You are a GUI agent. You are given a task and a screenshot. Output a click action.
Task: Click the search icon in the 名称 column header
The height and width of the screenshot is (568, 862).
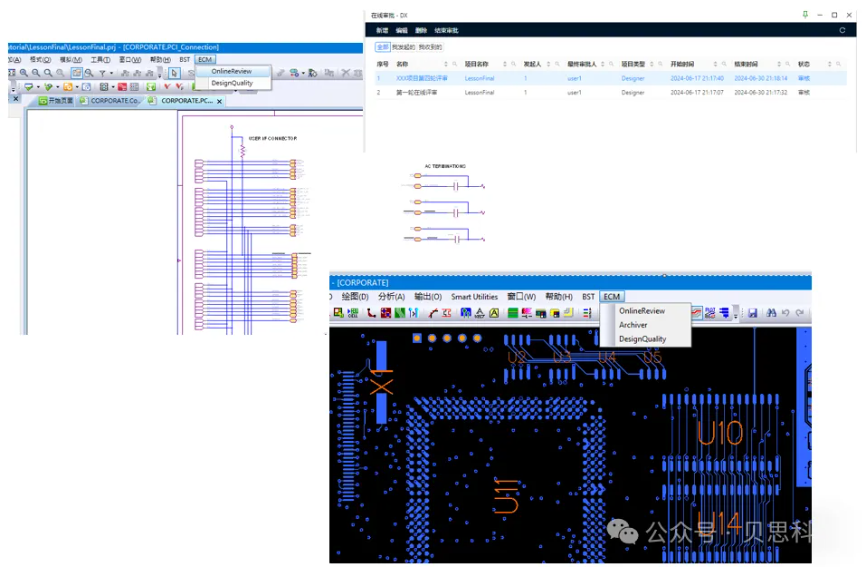(454, 63)
